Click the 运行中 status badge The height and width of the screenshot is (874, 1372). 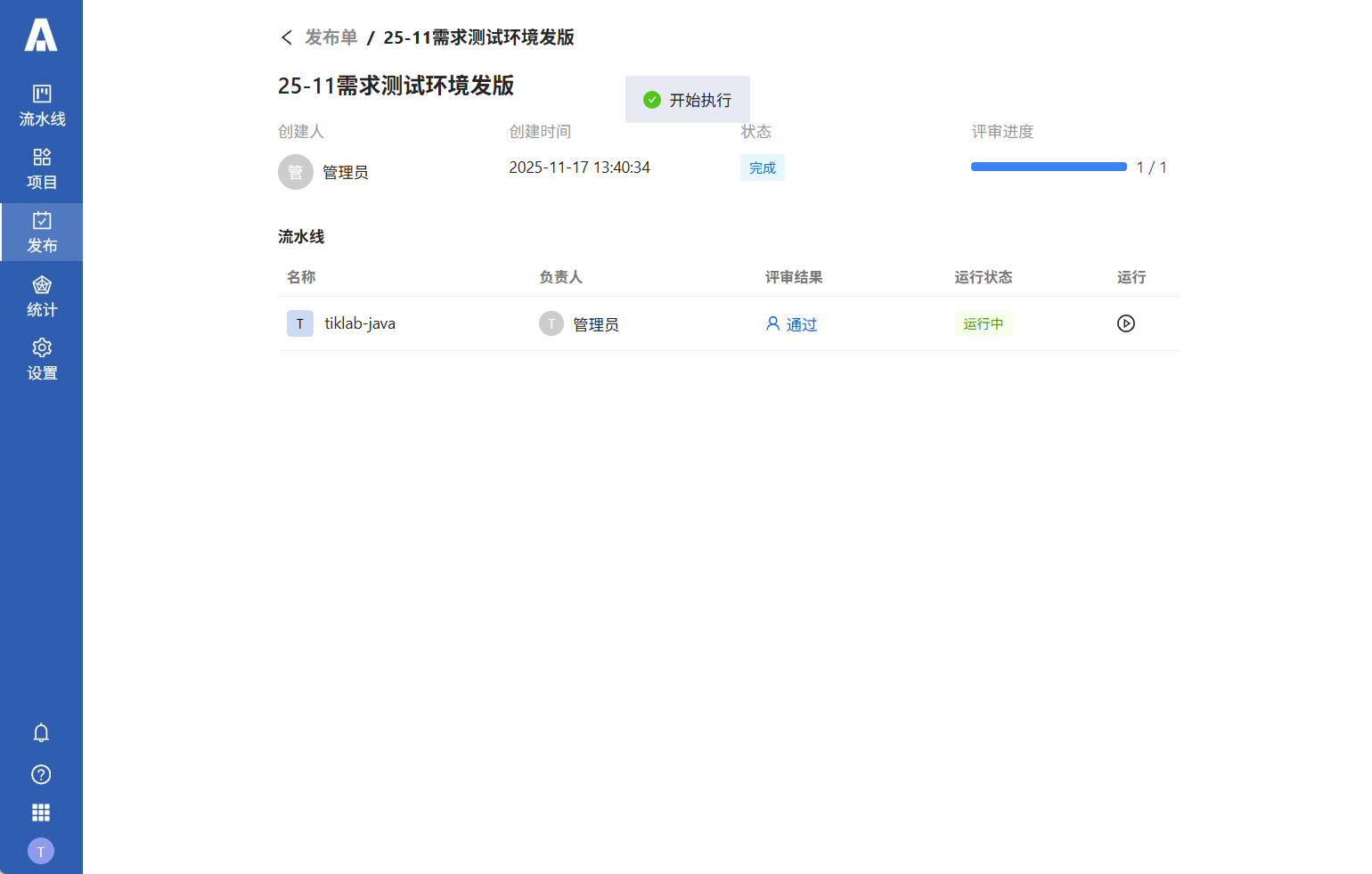pyautogui.click(x=984, y=323)
